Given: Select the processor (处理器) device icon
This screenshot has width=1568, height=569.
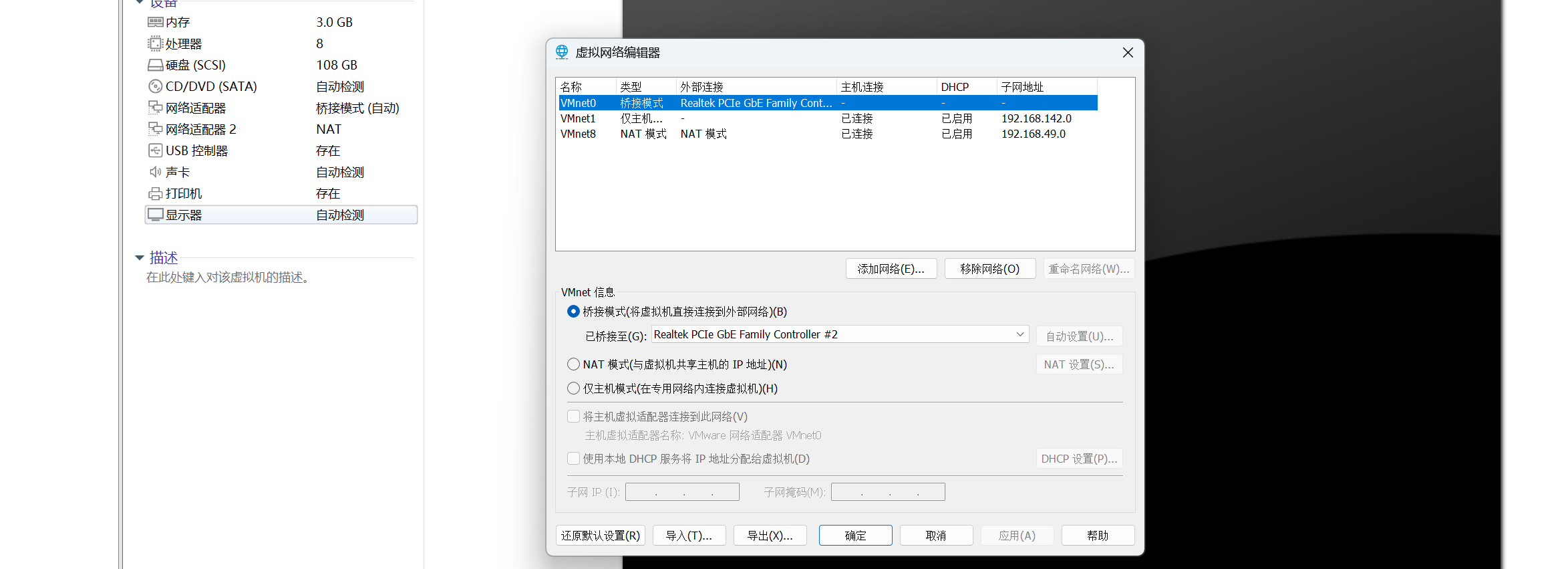Looking at the screenshot, I should pos(155,43).
